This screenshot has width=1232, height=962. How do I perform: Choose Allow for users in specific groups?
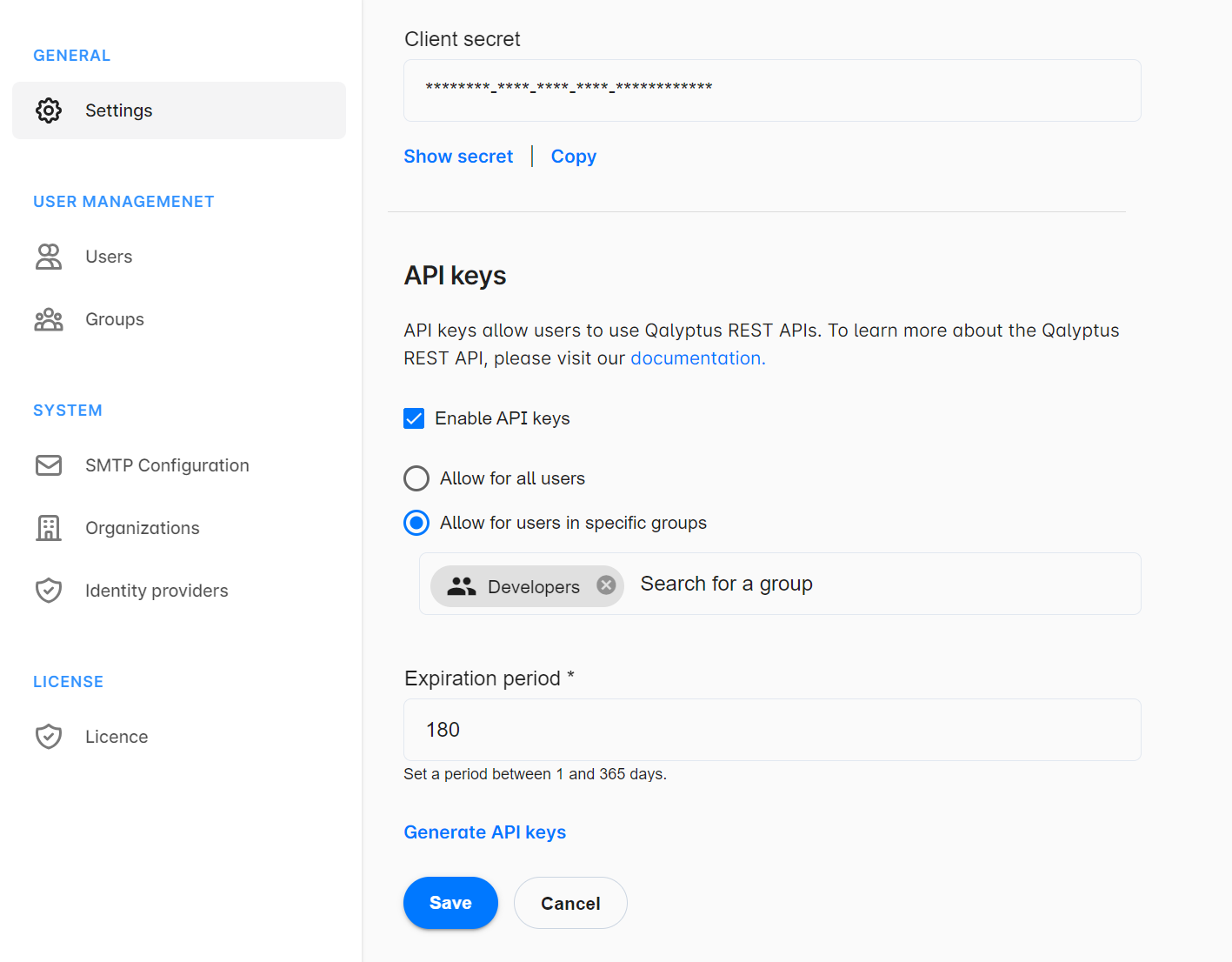tap(416, 523)
